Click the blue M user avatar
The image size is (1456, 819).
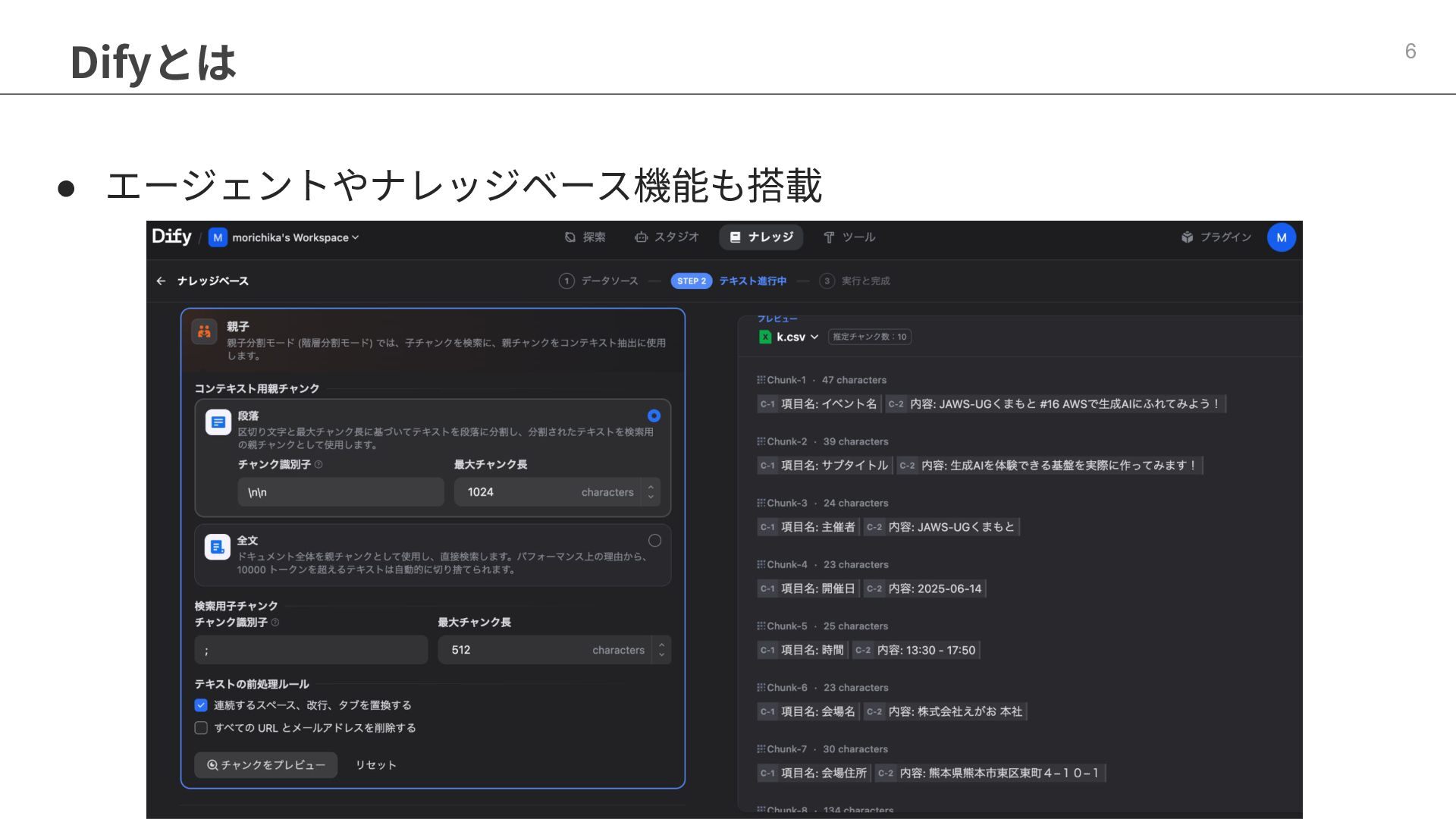pos(1281,237)
